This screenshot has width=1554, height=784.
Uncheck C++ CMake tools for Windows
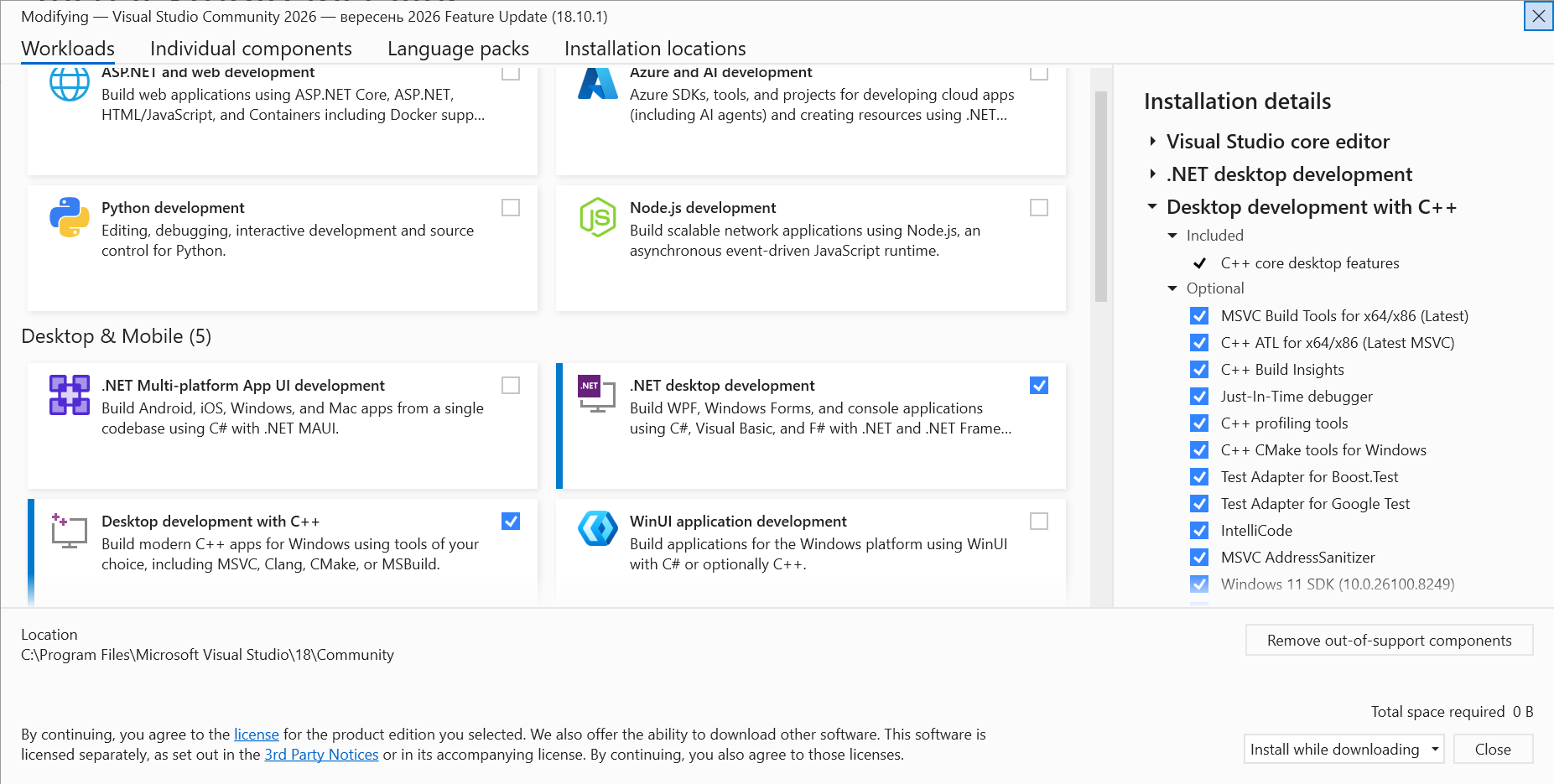(x=1200, y=450)
